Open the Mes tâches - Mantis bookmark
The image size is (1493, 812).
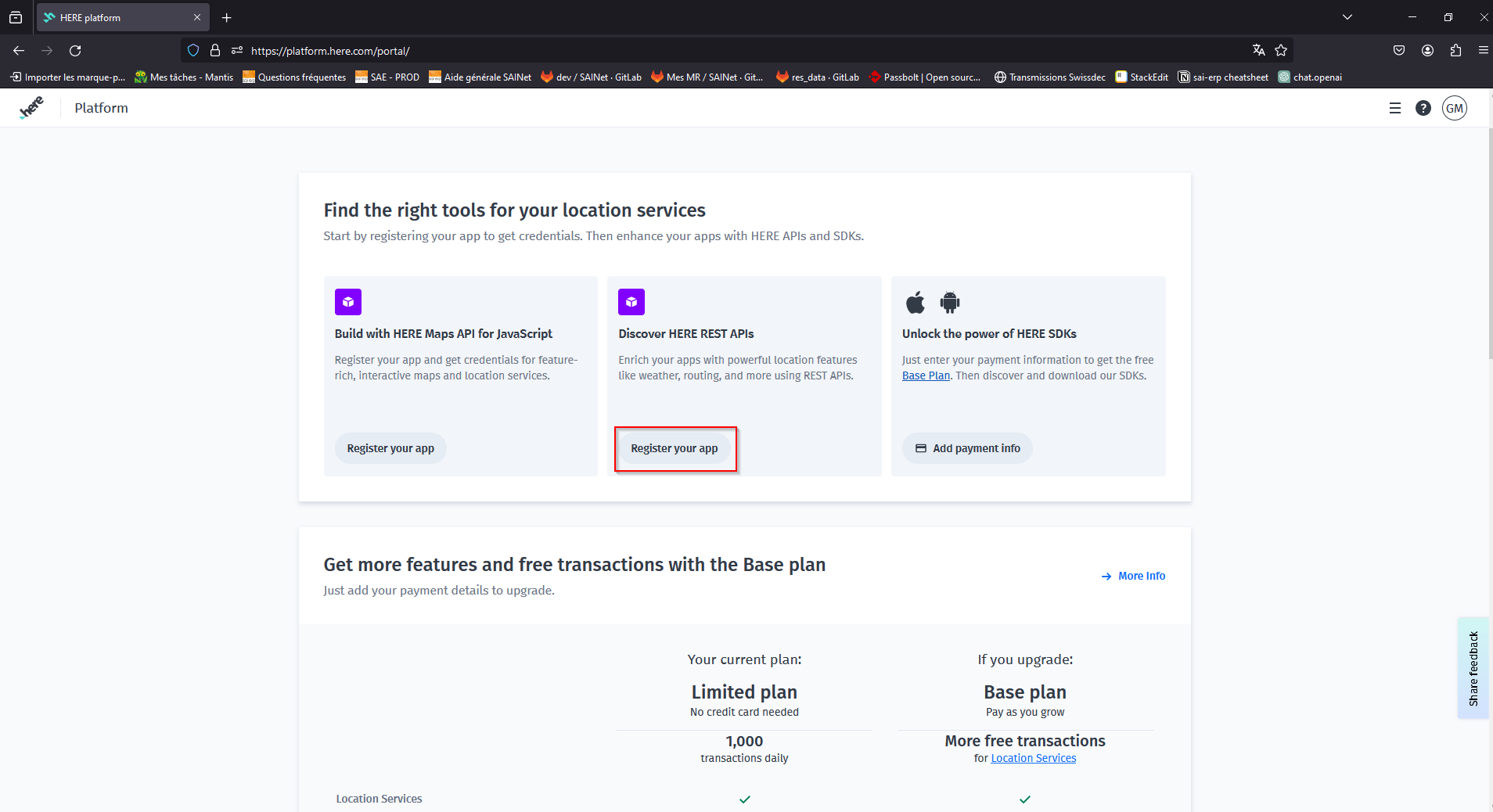coord(184,77)
